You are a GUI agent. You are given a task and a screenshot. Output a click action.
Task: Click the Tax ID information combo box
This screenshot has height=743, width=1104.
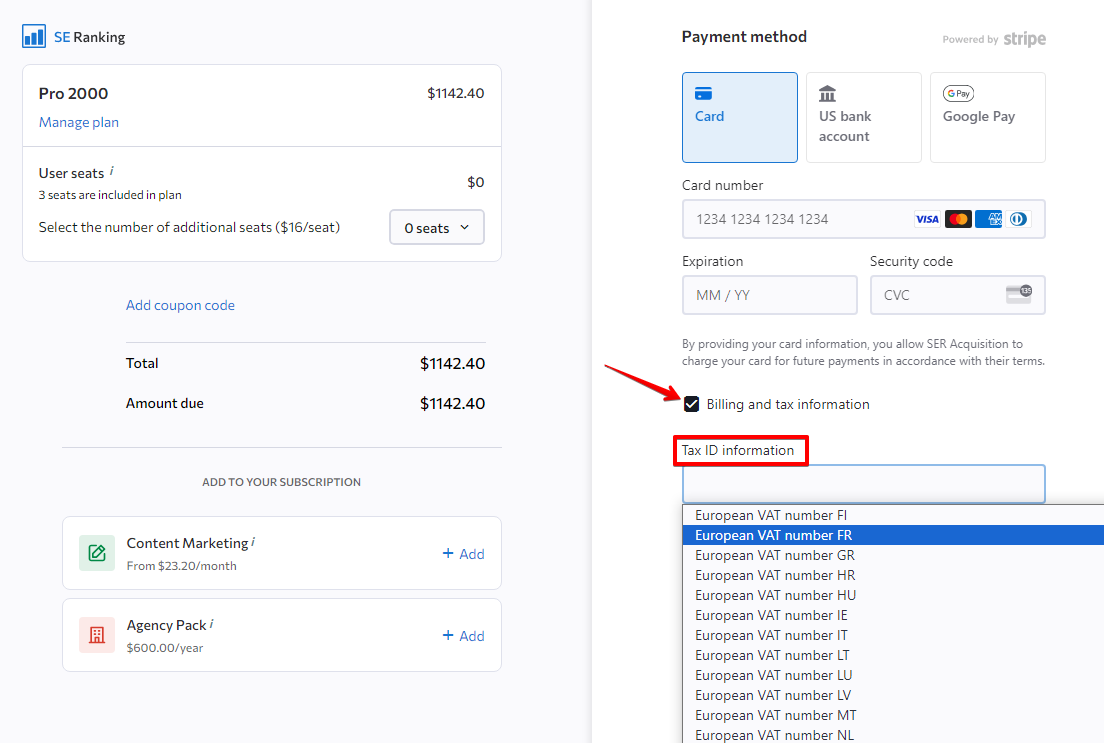863,484
